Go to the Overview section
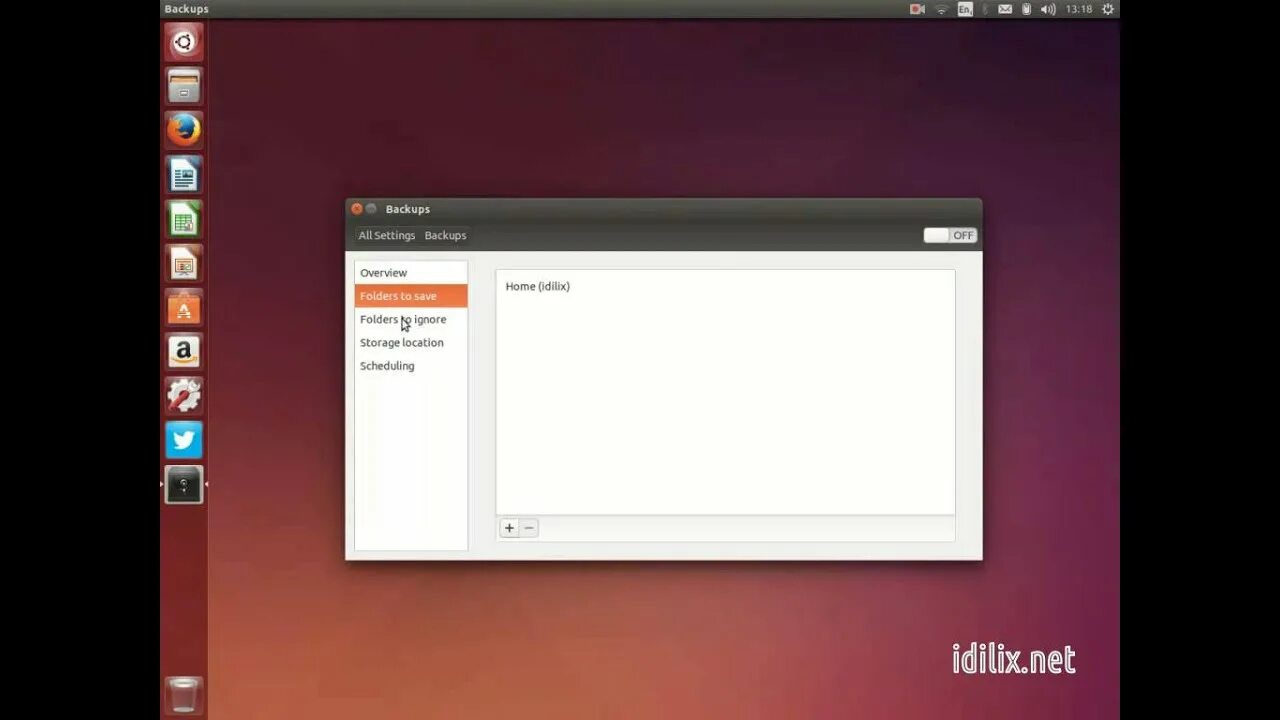Image resolution: width=1280 pixels, height=720 pixels. [411, 273]
